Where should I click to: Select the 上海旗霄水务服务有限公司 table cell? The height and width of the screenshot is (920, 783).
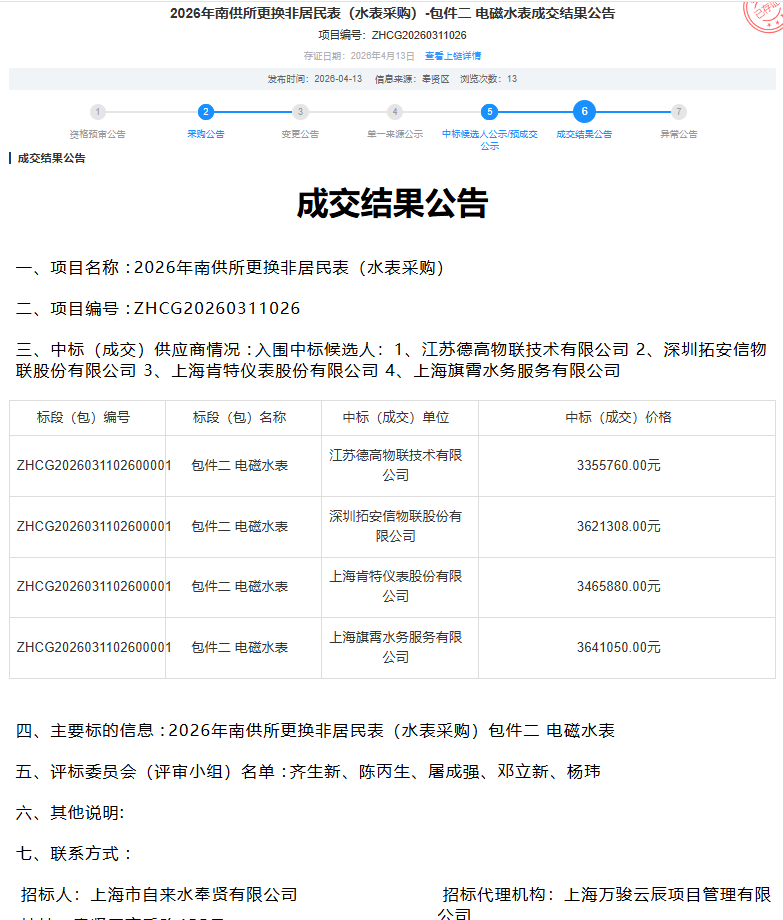(395, 647)
